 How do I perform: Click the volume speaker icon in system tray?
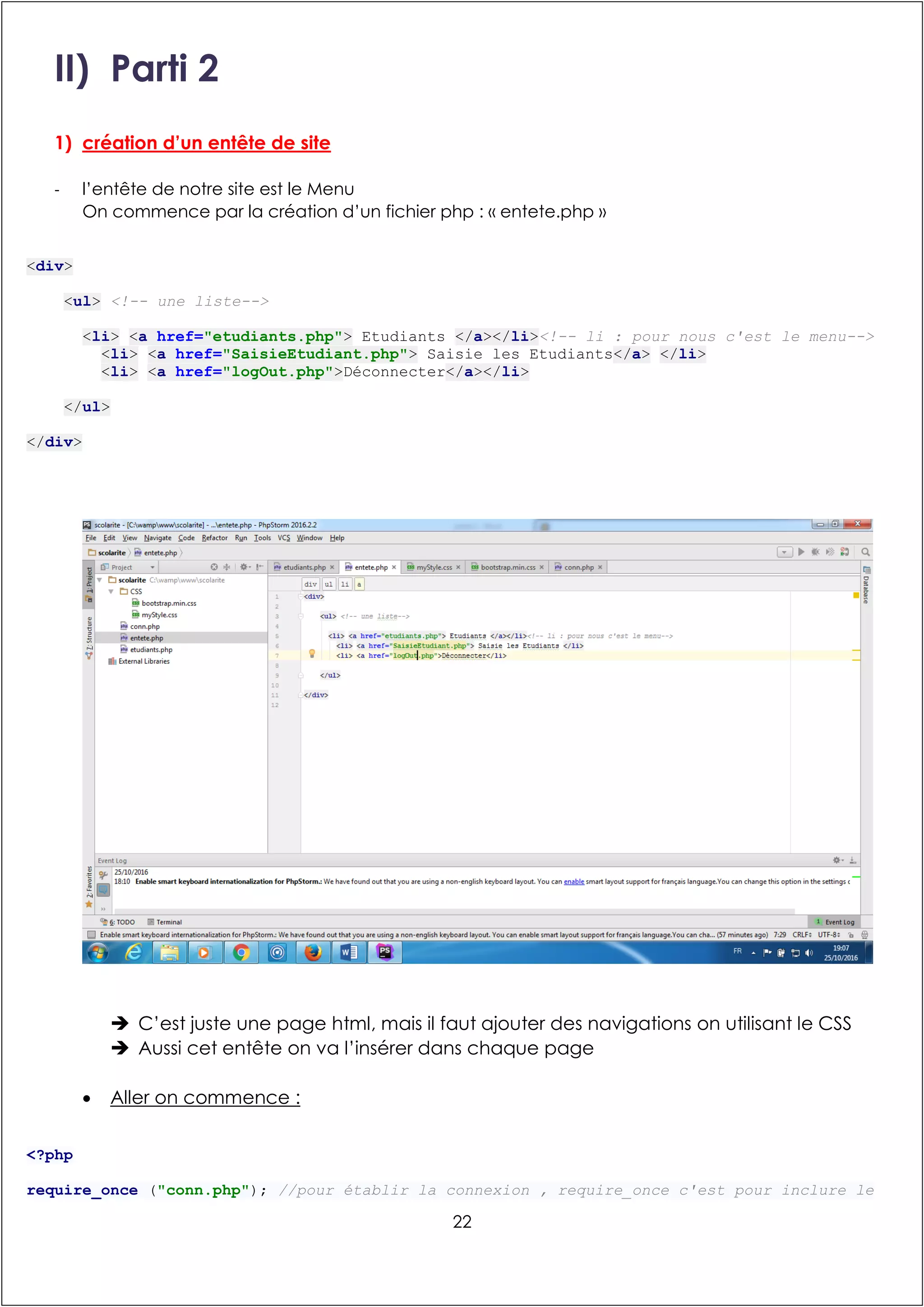[809, 953]
